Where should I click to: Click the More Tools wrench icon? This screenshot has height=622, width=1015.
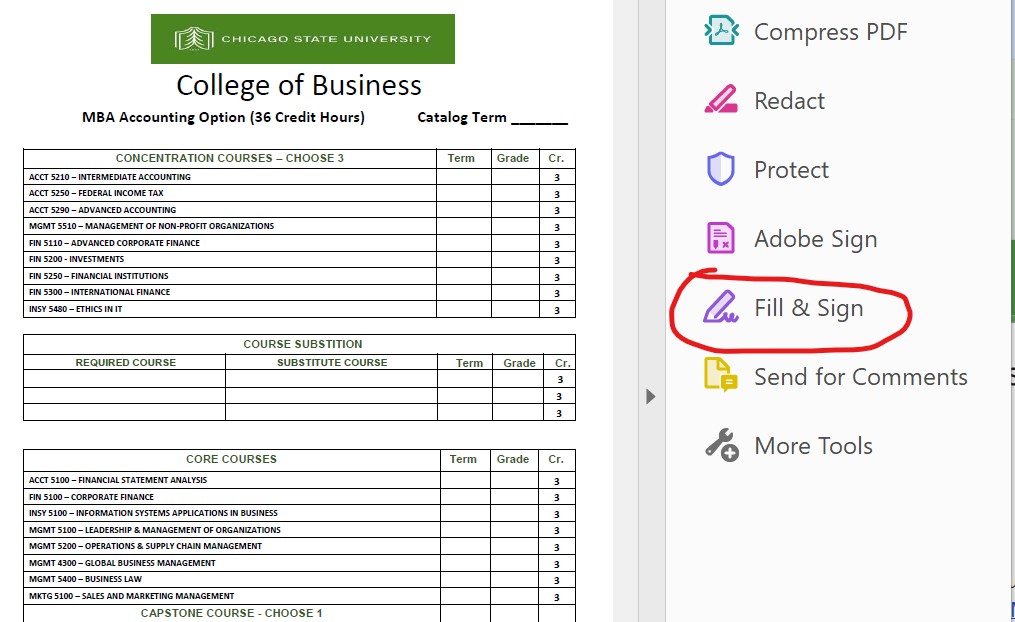click(x=721, y=446)
